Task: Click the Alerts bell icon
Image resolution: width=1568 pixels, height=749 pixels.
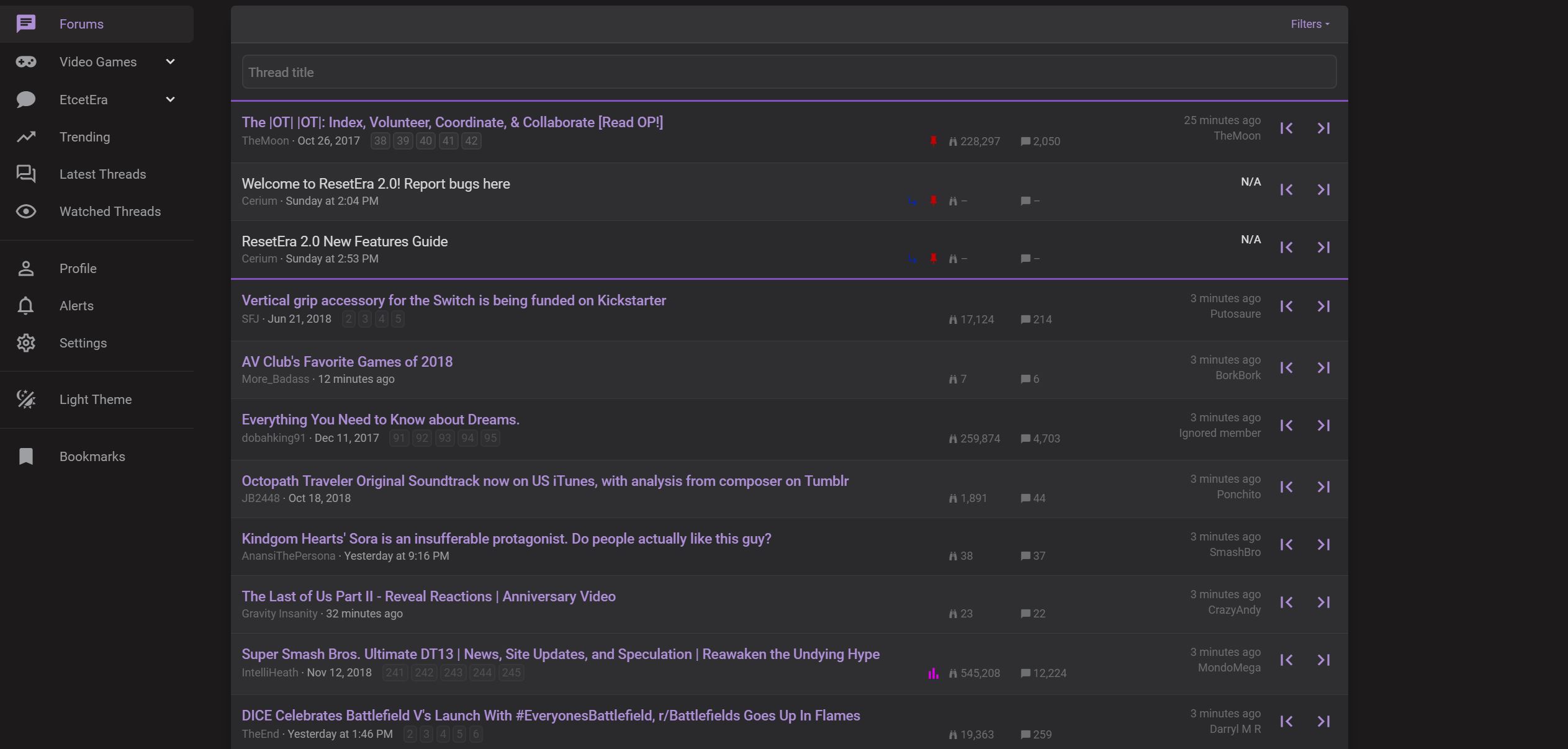Action: point(26,305)
